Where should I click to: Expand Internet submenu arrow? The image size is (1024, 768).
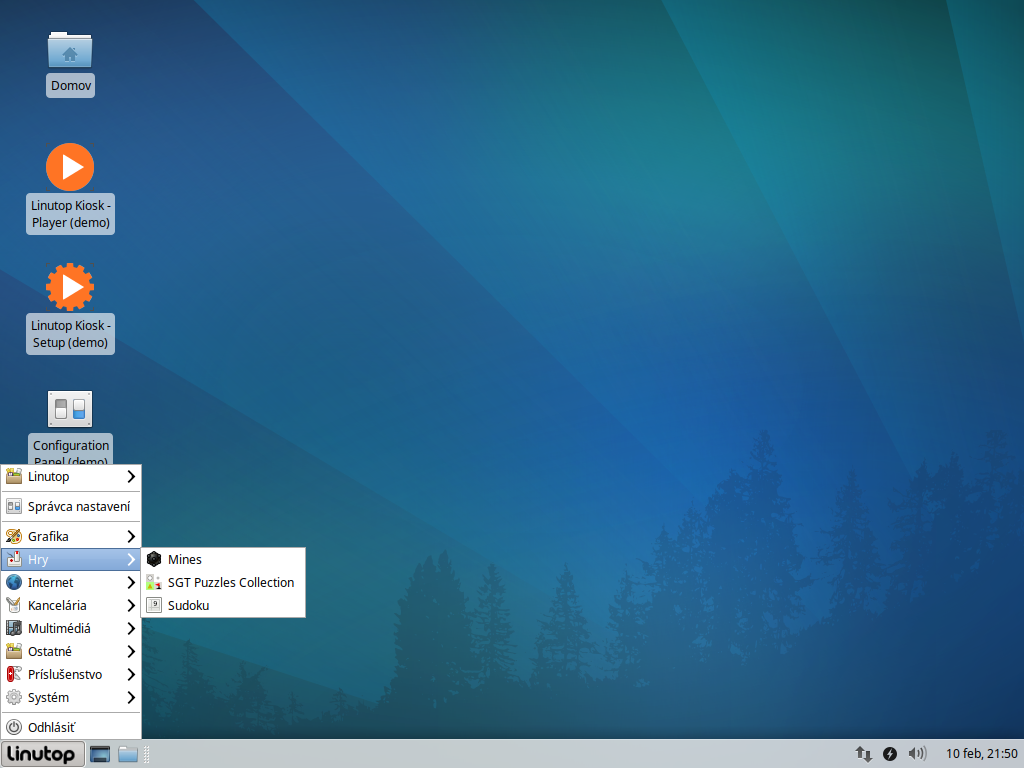[131, 582]
